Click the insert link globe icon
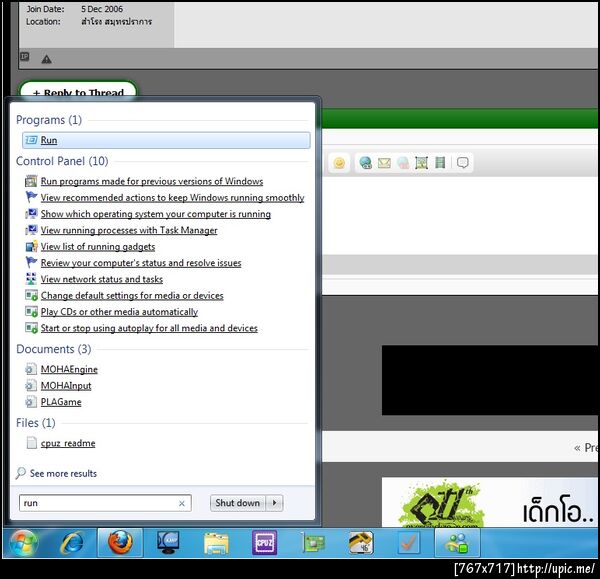Image resolution: width=600 pixels, height=579 pixels. [366, 163]
